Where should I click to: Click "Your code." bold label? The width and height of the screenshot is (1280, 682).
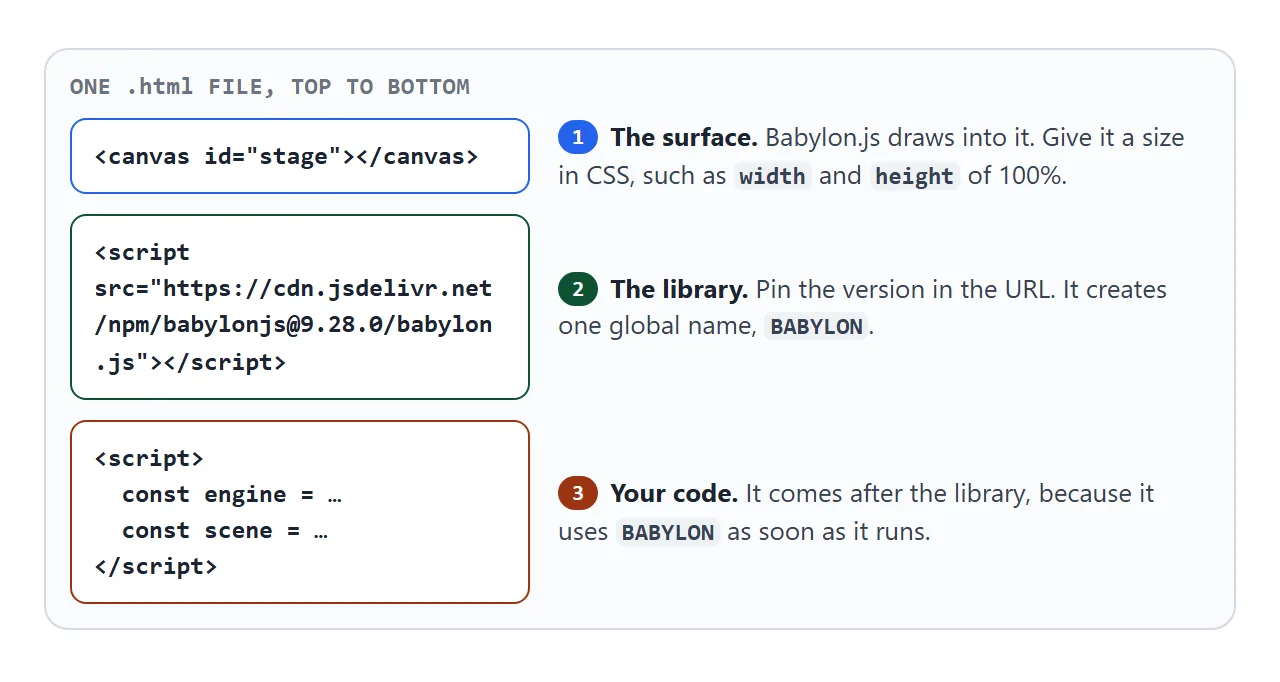click(x=674, y=493)
